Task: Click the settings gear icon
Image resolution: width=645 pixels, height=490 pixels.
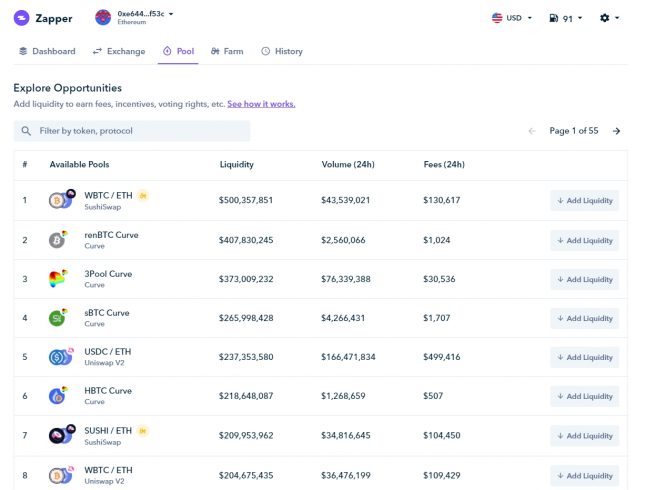Action: [604, 18]
